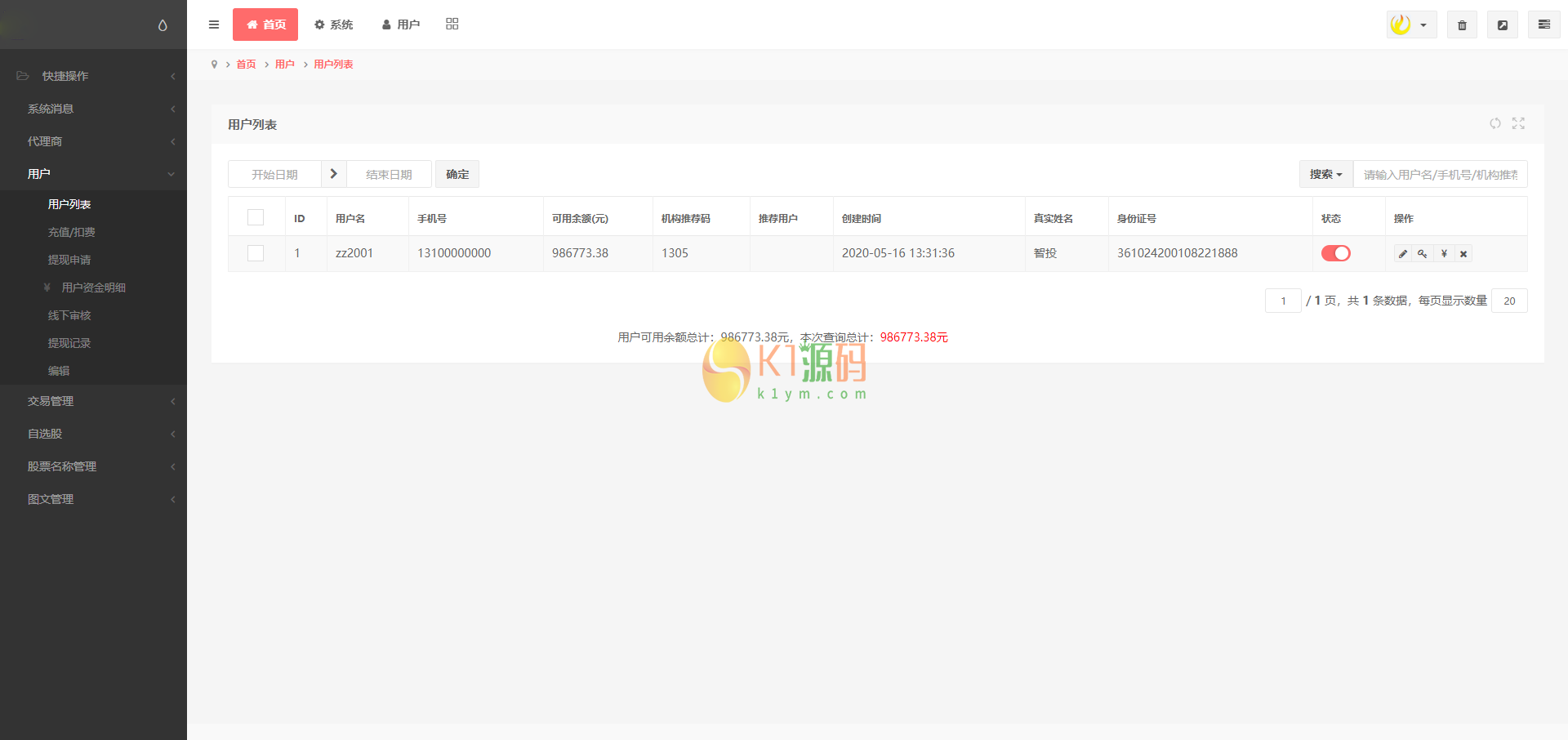Click the 用户 breadcrumb link

(x=285, y=65)
